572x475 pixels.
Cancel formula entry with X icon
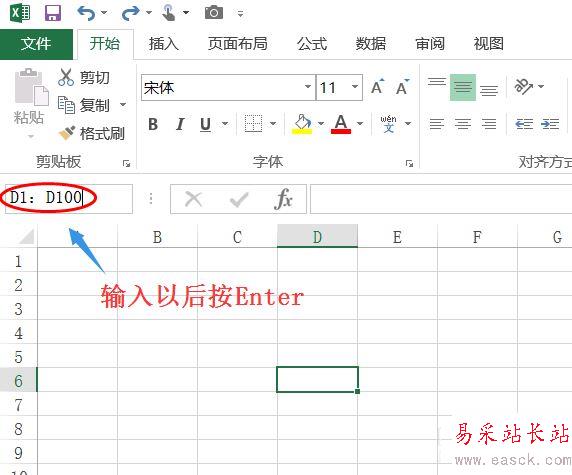point(193,199)
